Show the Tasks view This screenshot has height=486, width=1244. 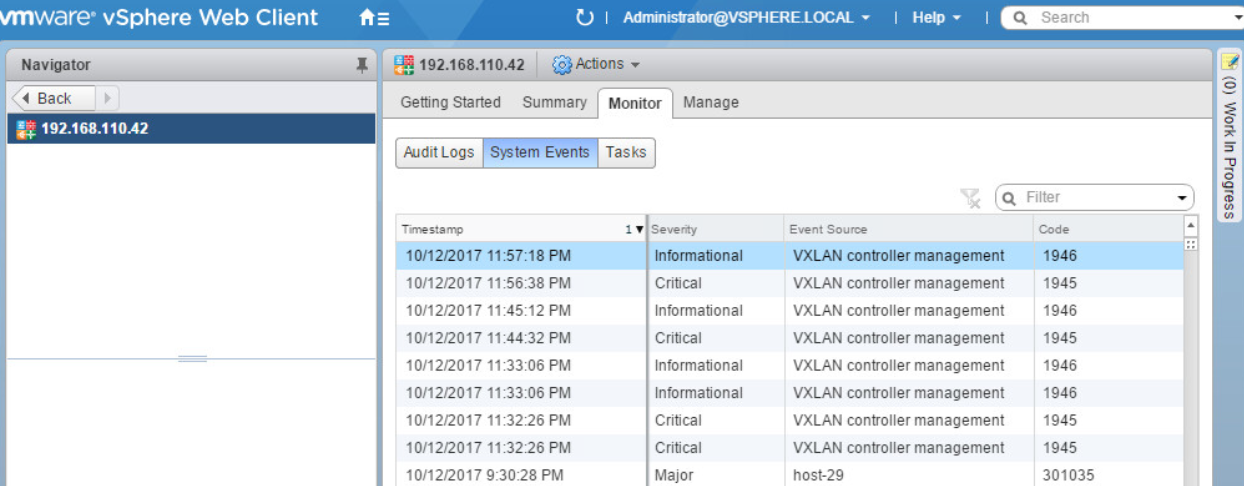tap(626, 153)
